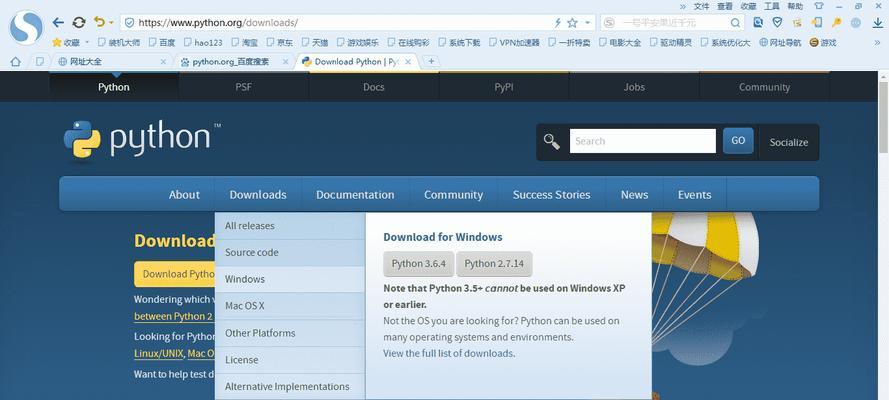Click the orange tag toolbar icon
This screenshot has height=400, width=889.
coord(797,23)
